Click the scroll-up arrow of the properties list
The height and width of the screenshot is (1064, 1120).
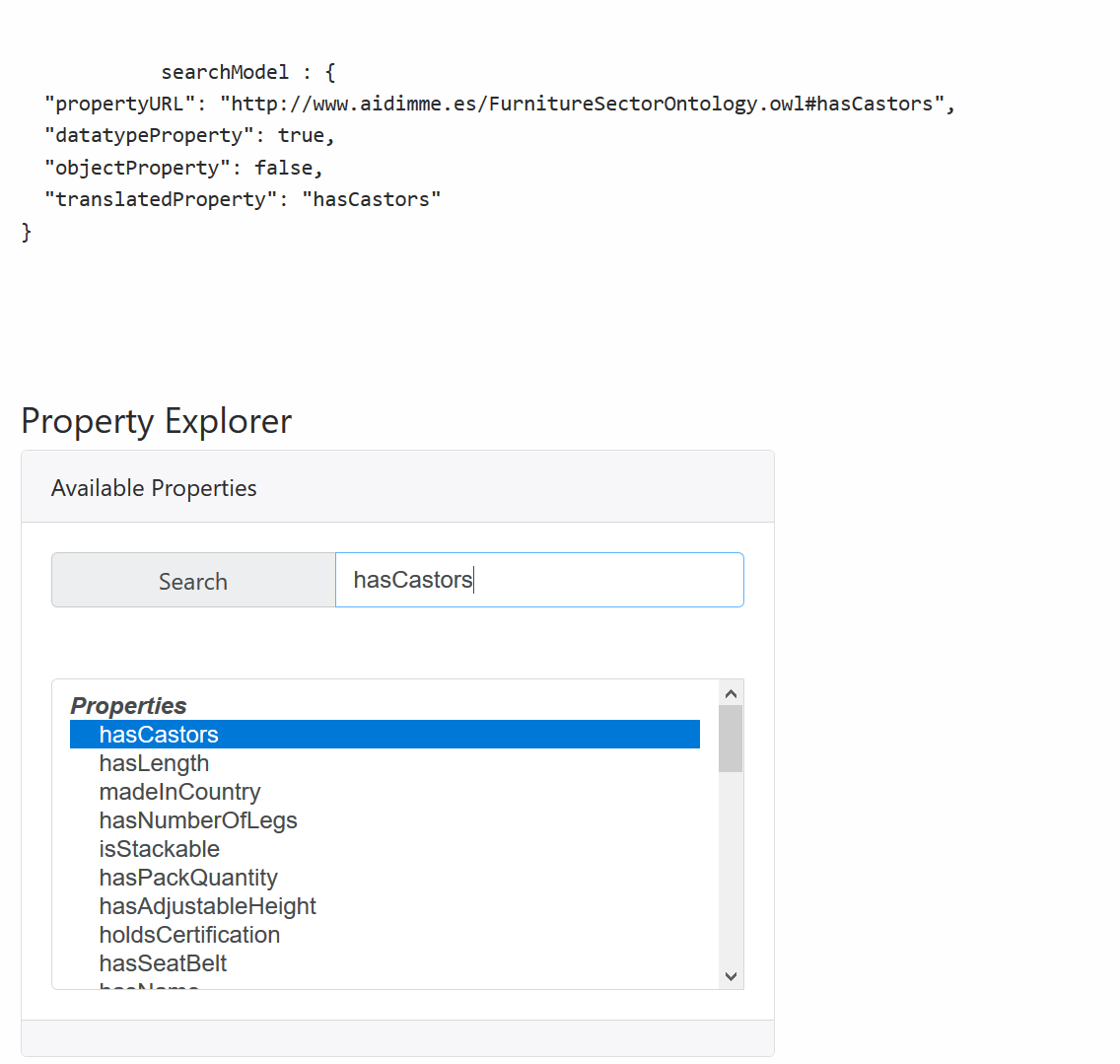[x=731, y=693]
